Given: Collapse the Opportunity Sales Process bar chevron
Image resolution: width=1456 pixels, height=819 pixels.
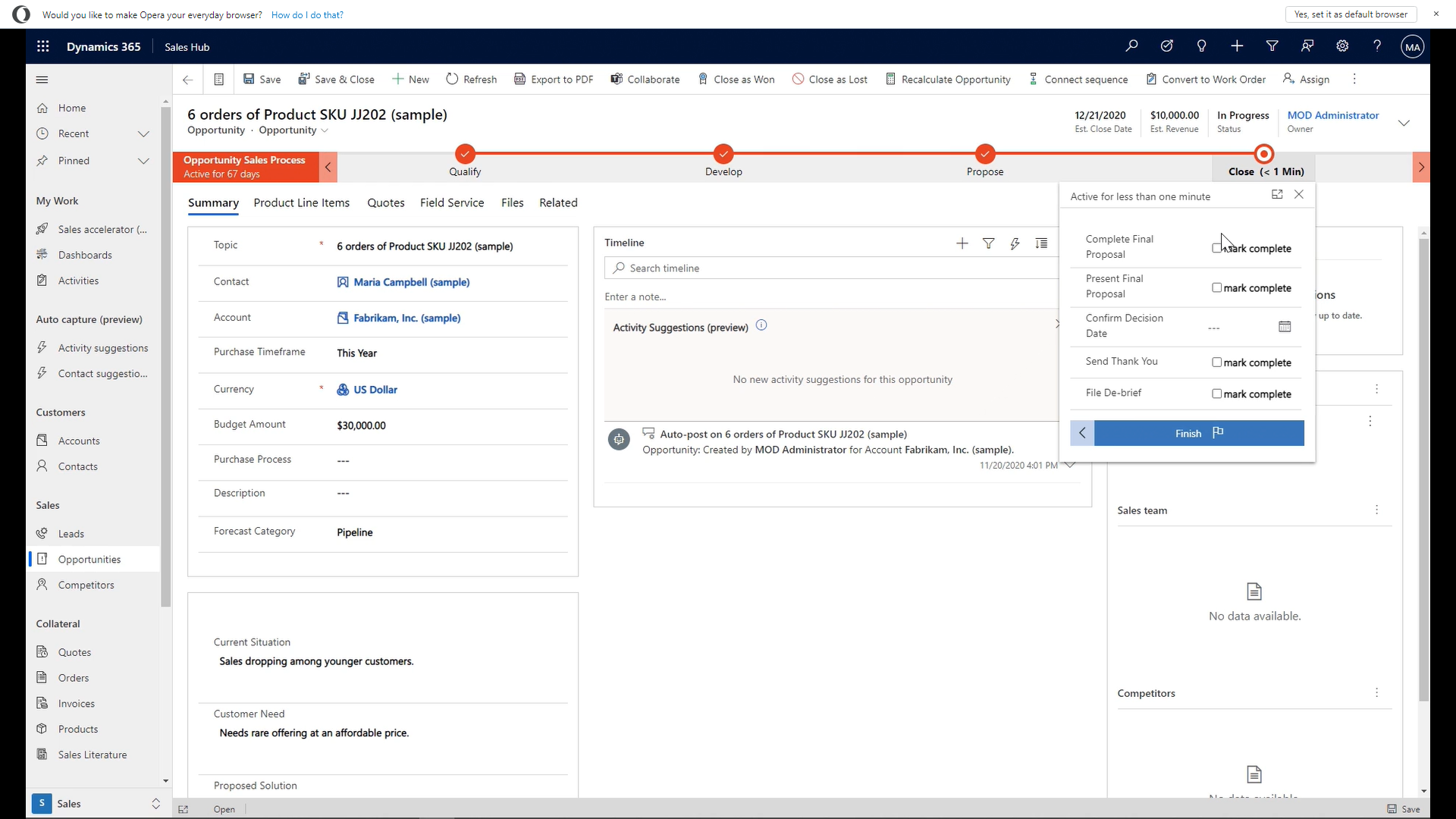Looking at the screenshot, I should [328, 167].
